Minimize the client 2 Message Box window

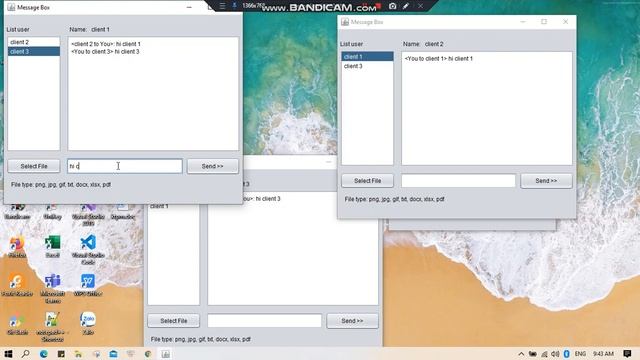[523, 22]
